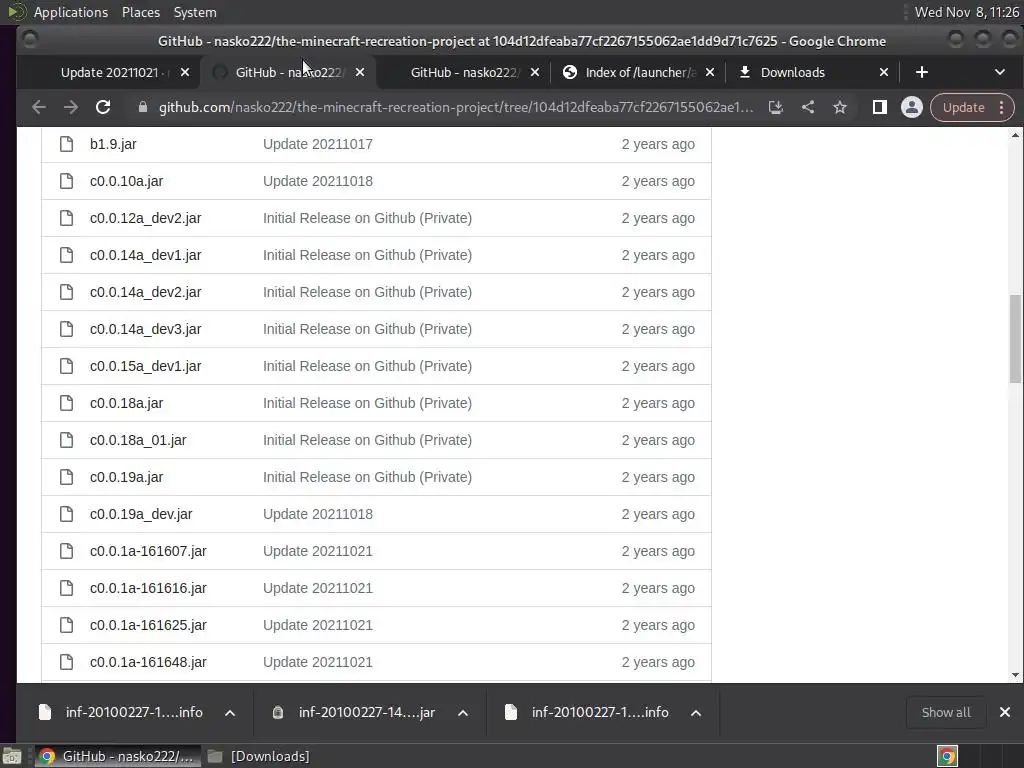The height and width of the screenshot is (768, 1024).
Task: Open Update 20211017 commit message link
Action: tap(317, 144)
